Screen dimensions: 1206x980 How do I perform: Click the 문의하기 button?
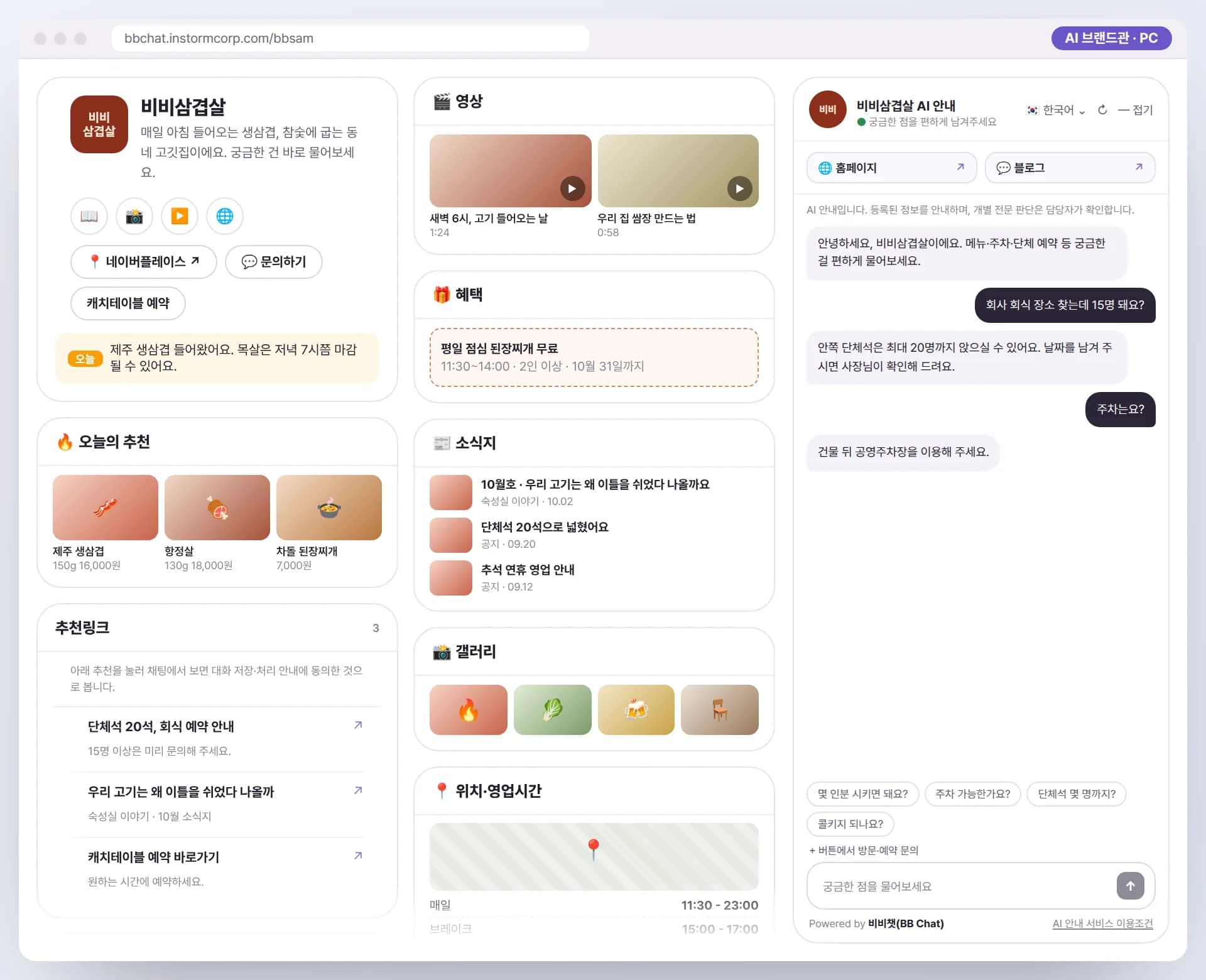tap(274, 261)
